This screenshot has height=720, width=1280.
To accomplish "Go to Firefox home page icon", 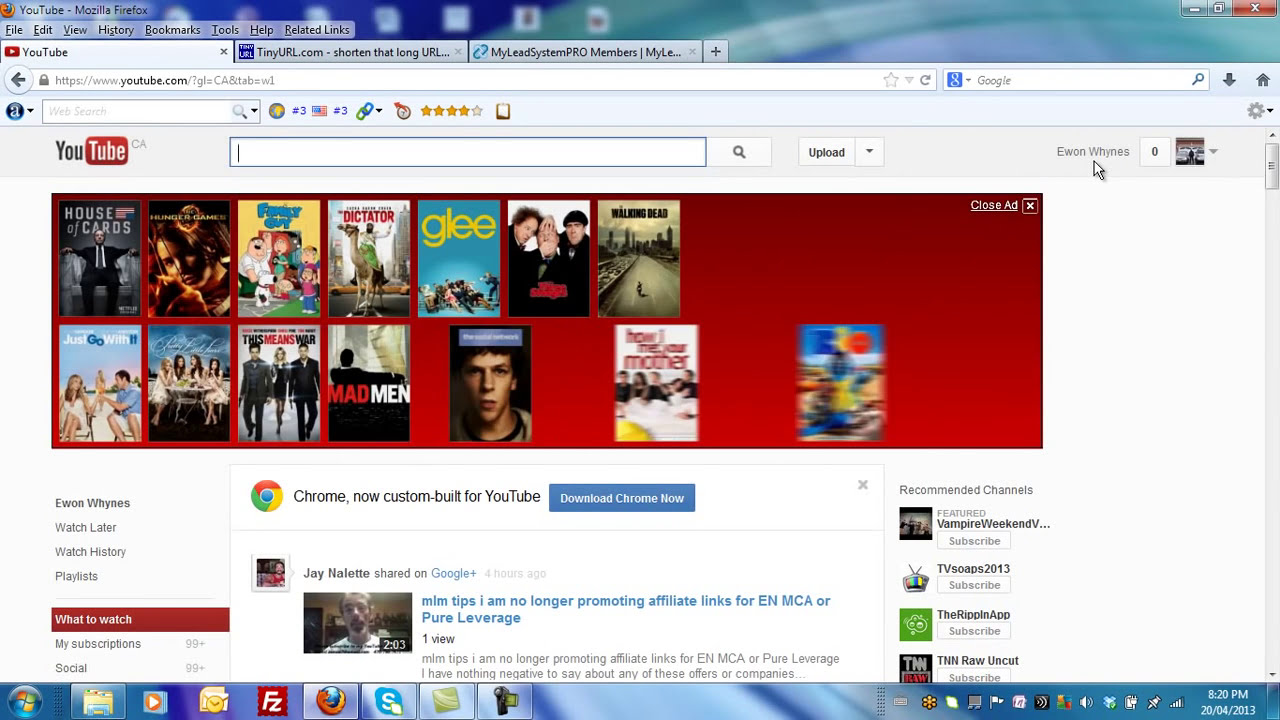I will tap(1263, 80).
